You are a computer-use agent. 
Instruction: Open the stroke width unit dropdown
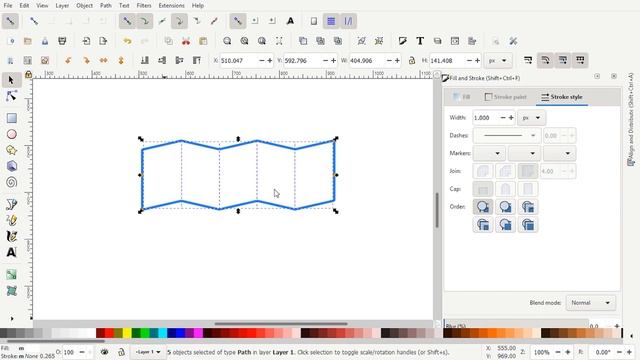(x=531, y=118)
